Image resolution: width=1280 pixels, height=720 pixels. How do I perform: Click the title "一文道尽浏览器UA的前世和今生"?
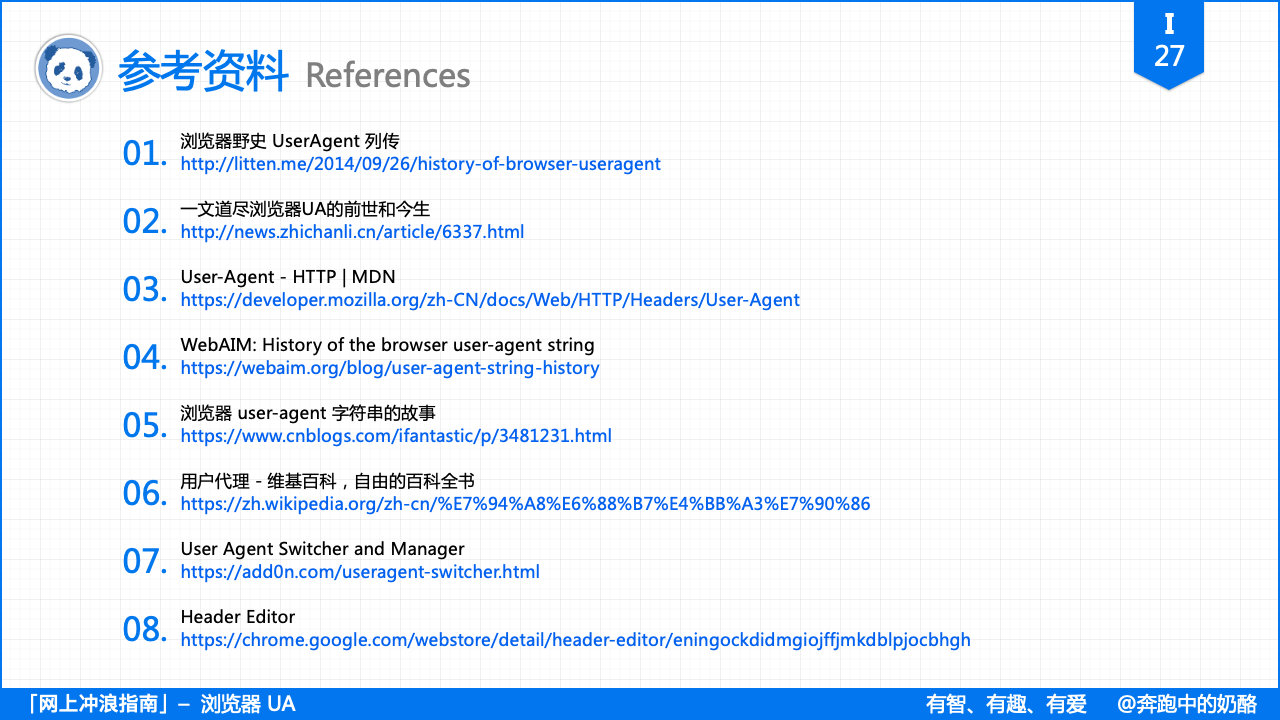[x=305, y=209]
